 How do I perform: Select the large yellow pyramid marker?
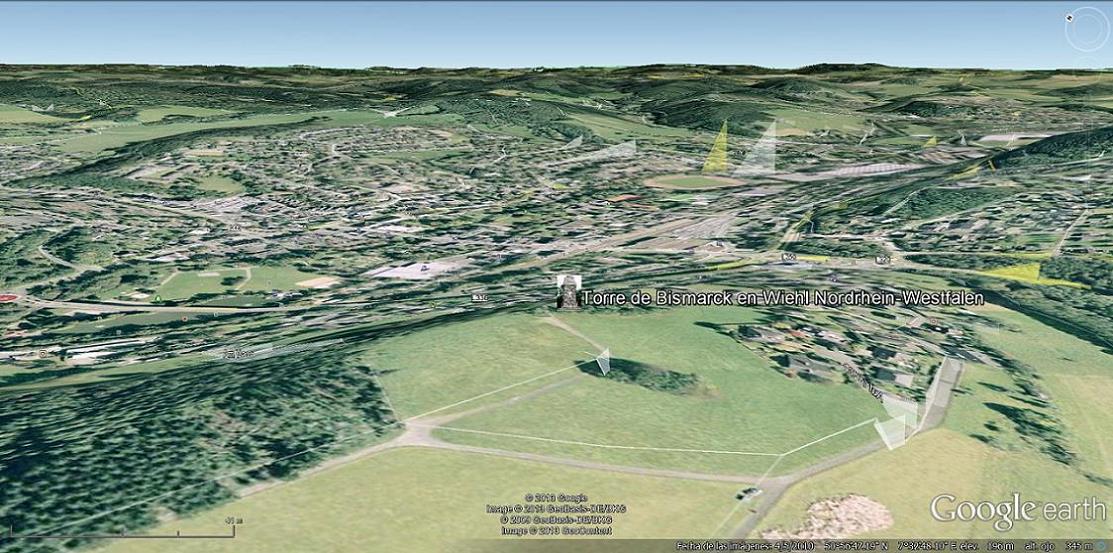point(717,150)
